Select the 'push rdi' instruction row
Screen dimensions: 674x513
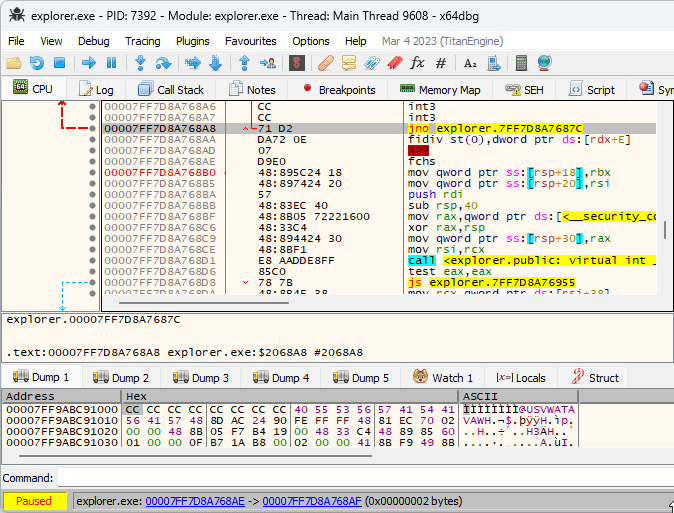point(380,195)
